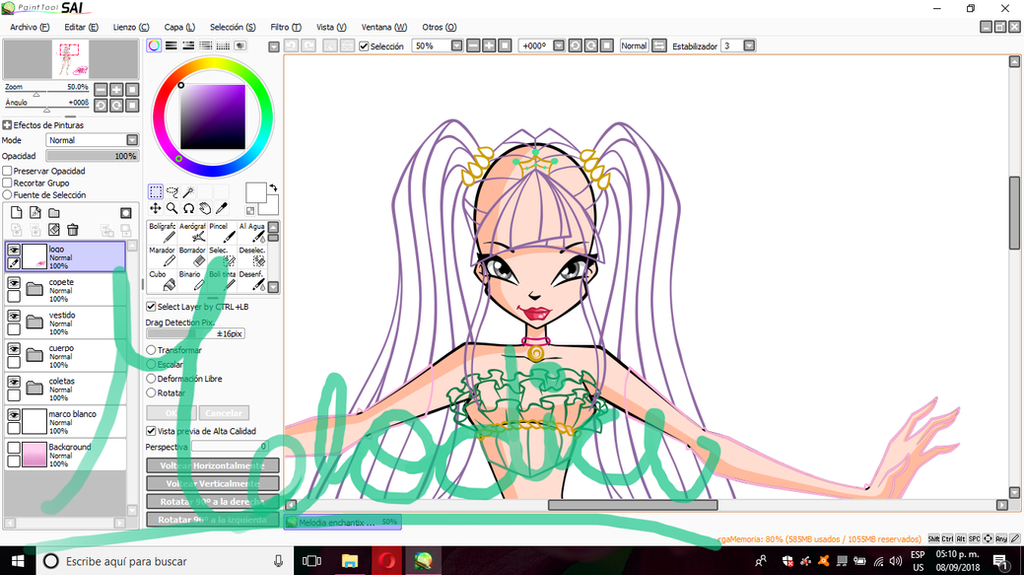This screenshot has height=575, width=1024.
Task: Show the HSV sliders panel
Action: point(188,46)
